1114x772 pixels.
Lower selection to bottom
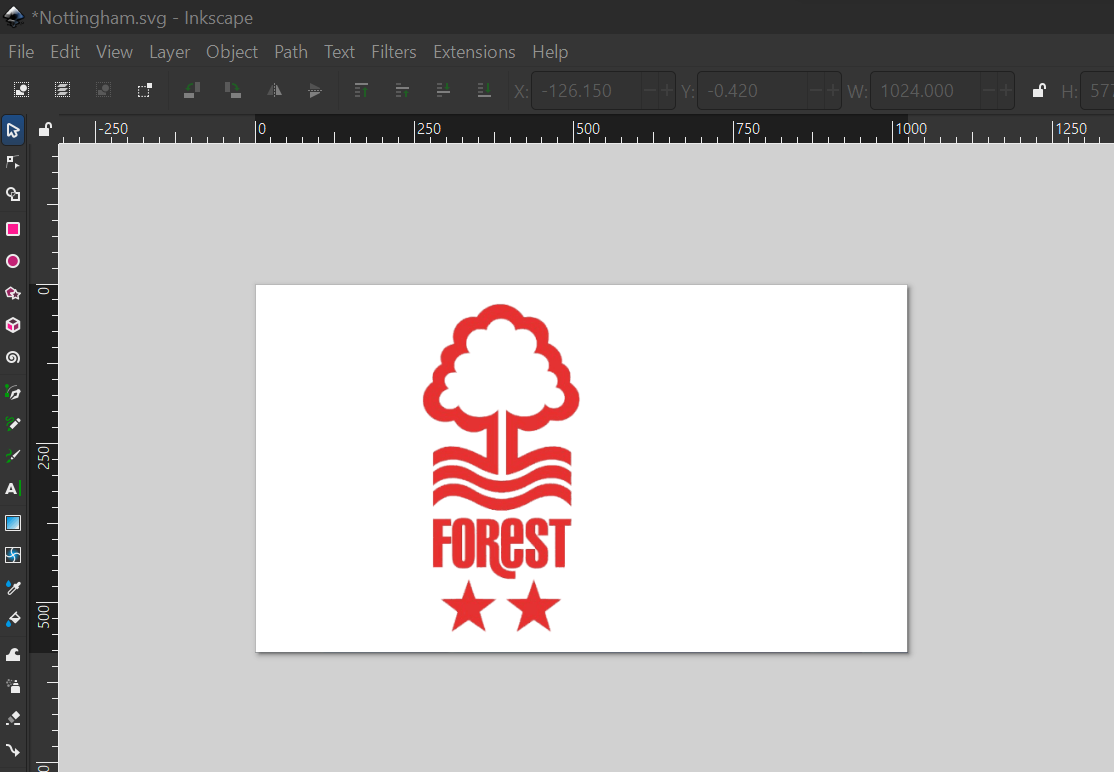(485, 90)
